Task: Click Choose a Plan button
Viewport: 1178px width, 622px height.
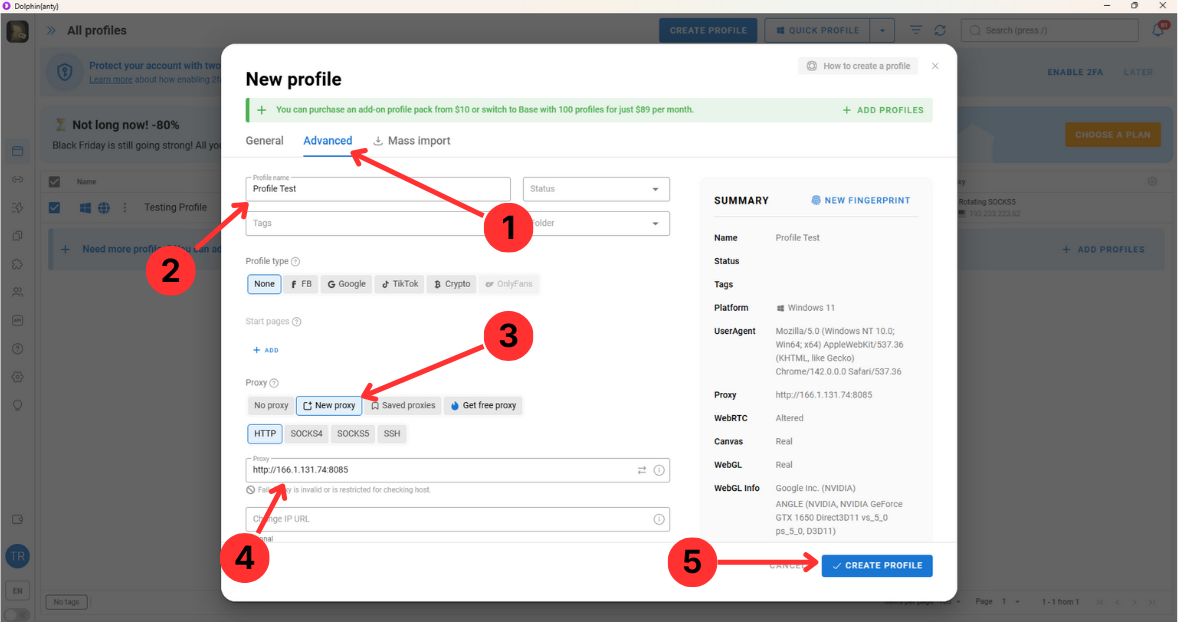Action: (x=1113, y=135)
